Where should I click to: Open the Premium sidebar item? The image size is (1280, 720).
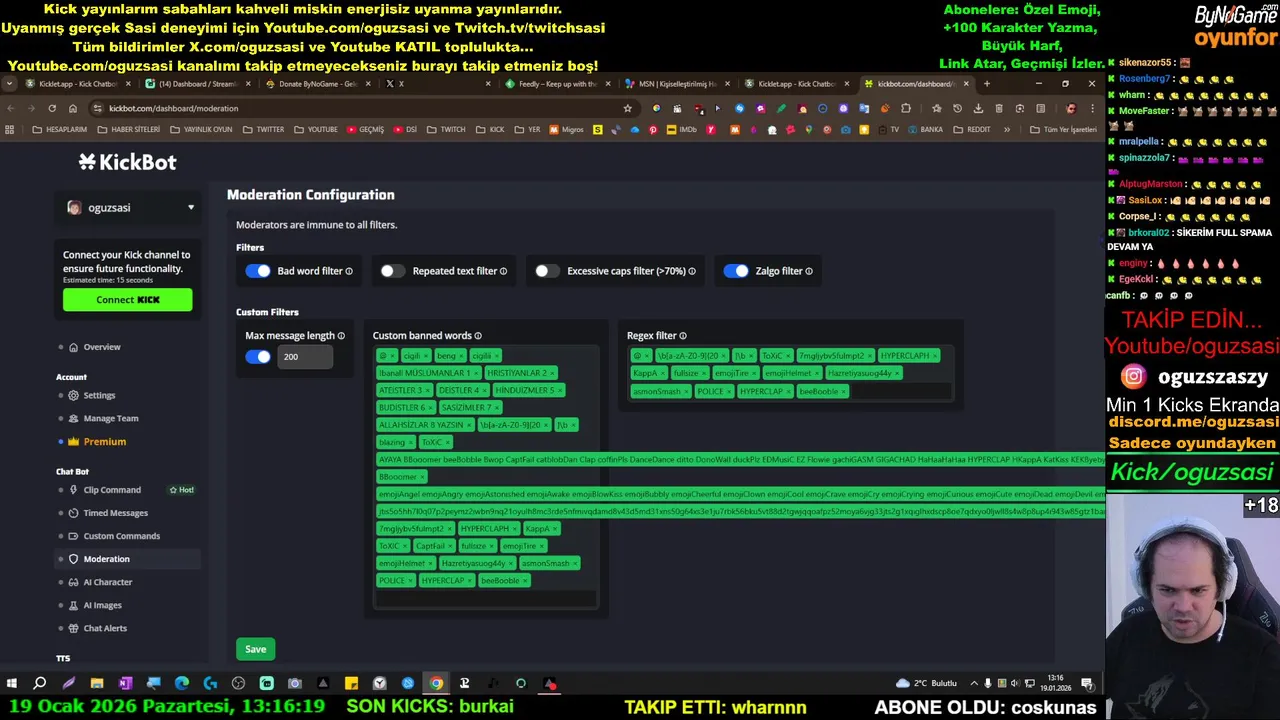(x=105, y=441)
